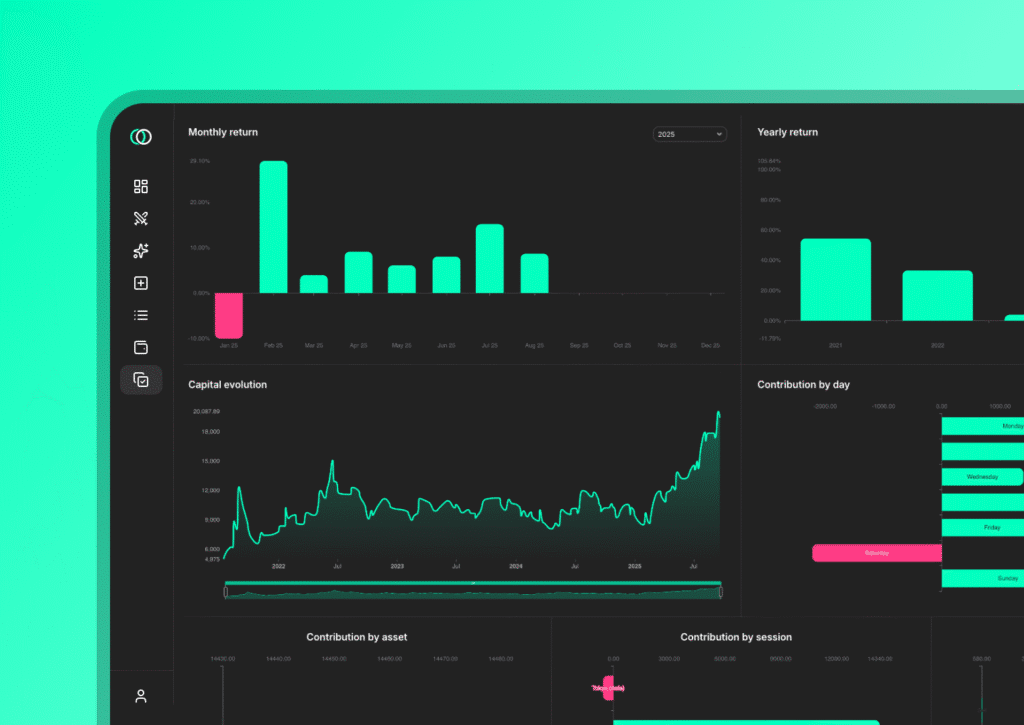Screen dimensions: 1024x725
Task: Click the overlapping circles app logo
Action: click(x=141, y=137)
